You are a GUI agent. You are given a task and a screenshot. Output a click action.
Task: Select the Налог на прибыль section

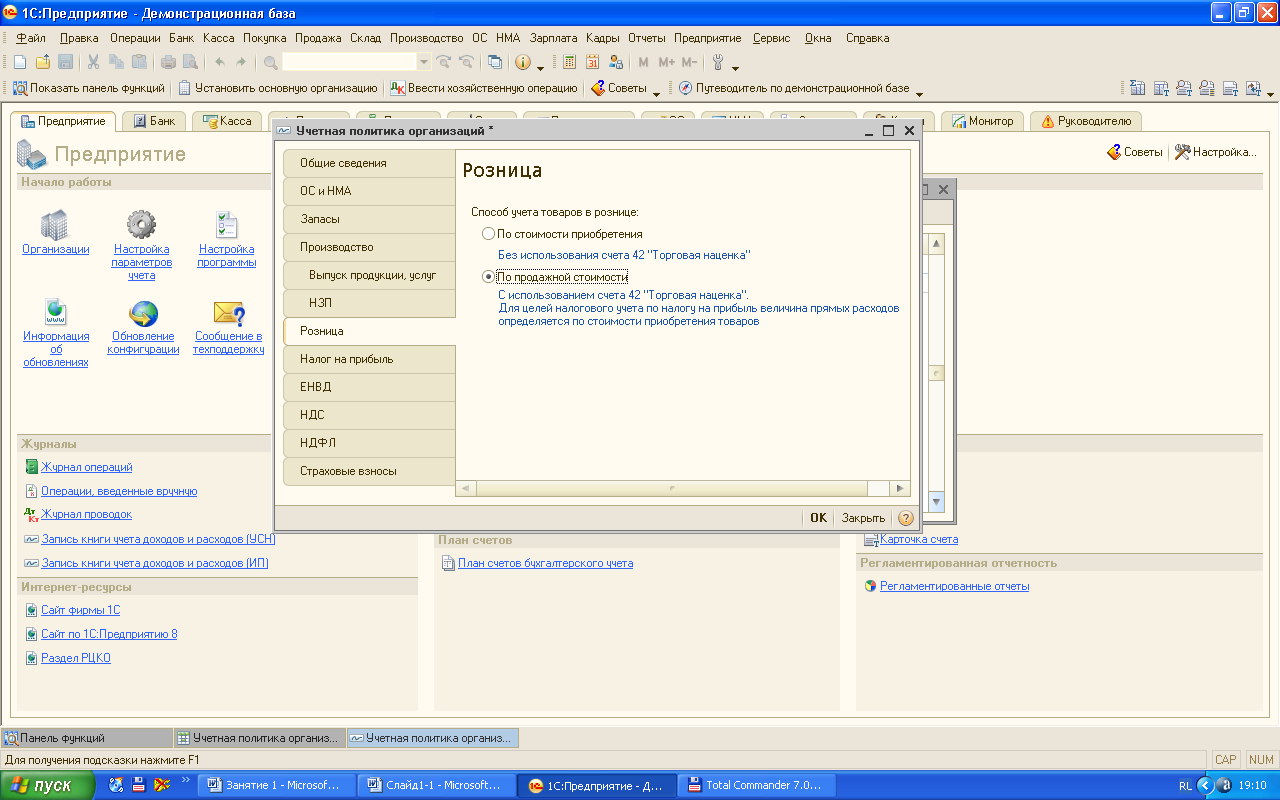click(369, 359)
